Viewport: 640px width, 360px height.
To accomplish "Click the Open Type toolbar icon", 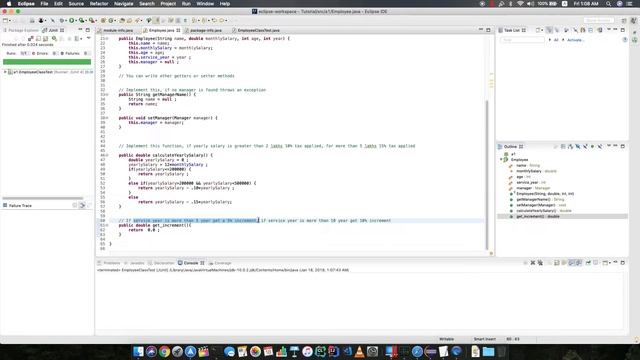I will pyautogui.click(x=122, y=20).
